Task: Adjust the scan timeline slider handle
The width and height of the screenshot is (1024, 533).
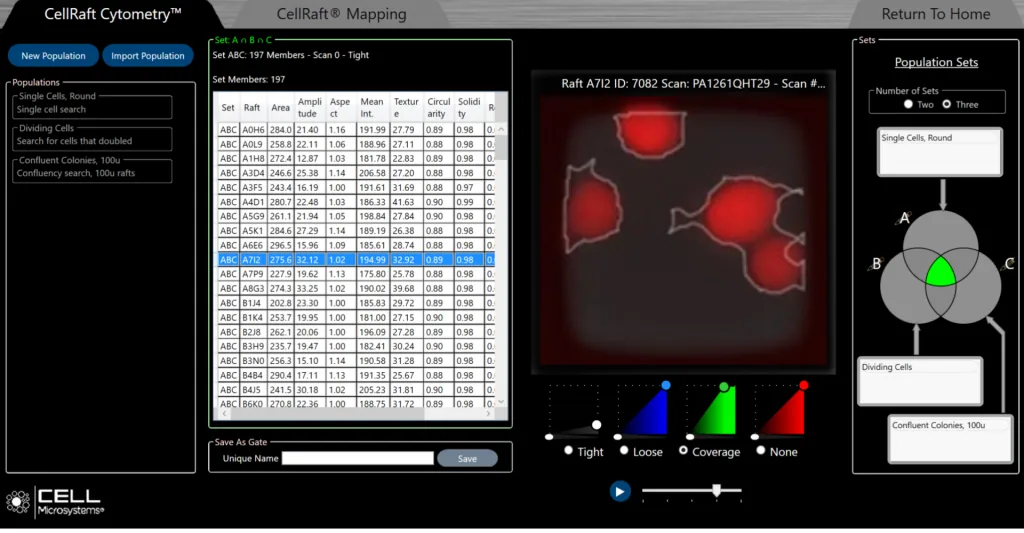Action: click(x=716, y=490)
